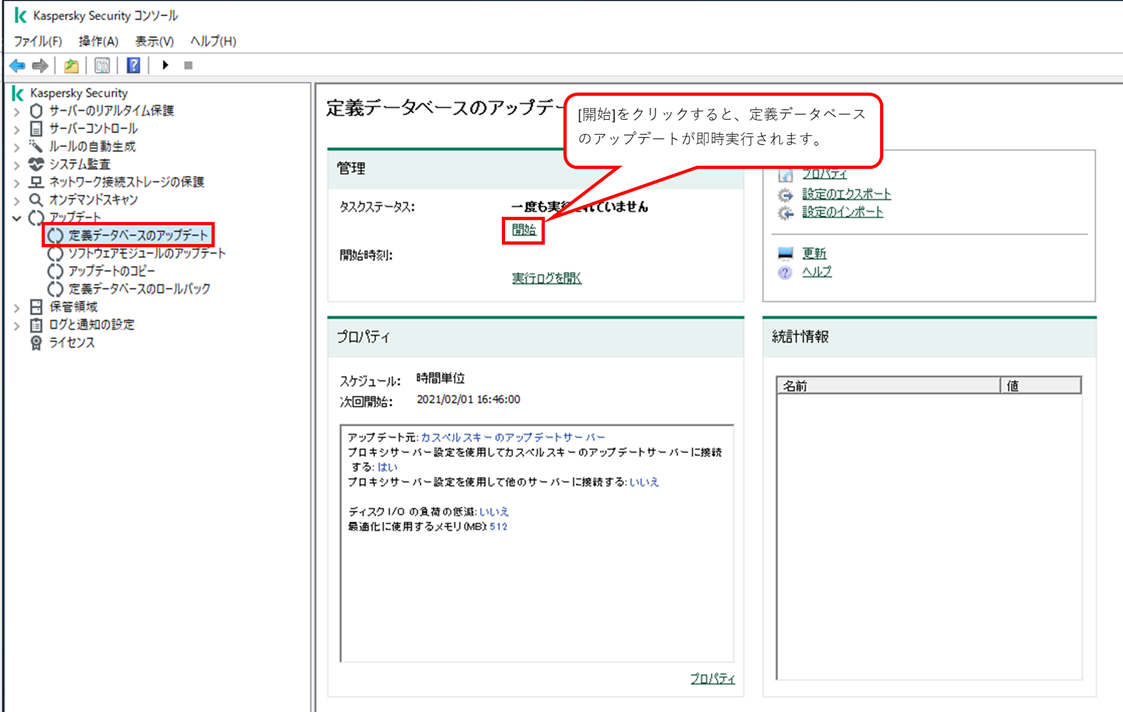Image resolution: width=1123 pixels, height=712 pixels.
Task: Click the 名前 column header in 統計情報
Action: click(888, 386)
